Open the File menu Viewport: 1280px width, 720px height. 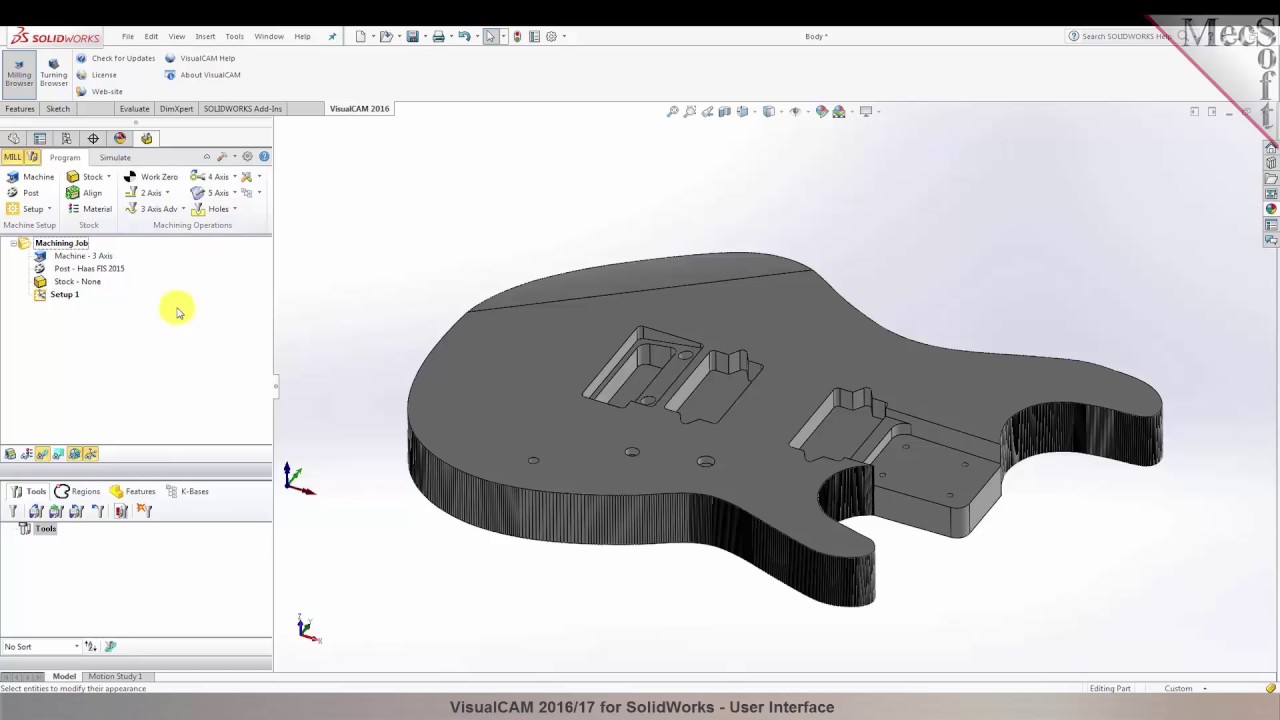(x=128, y=36)
